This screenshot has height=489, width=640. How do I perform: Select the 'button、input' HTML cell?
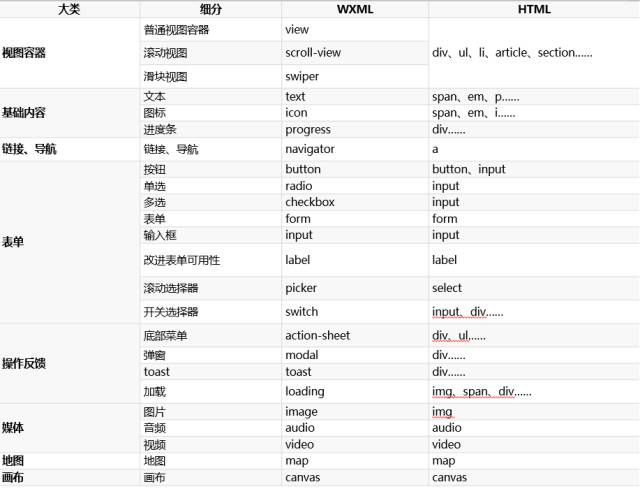pos(534,169)
